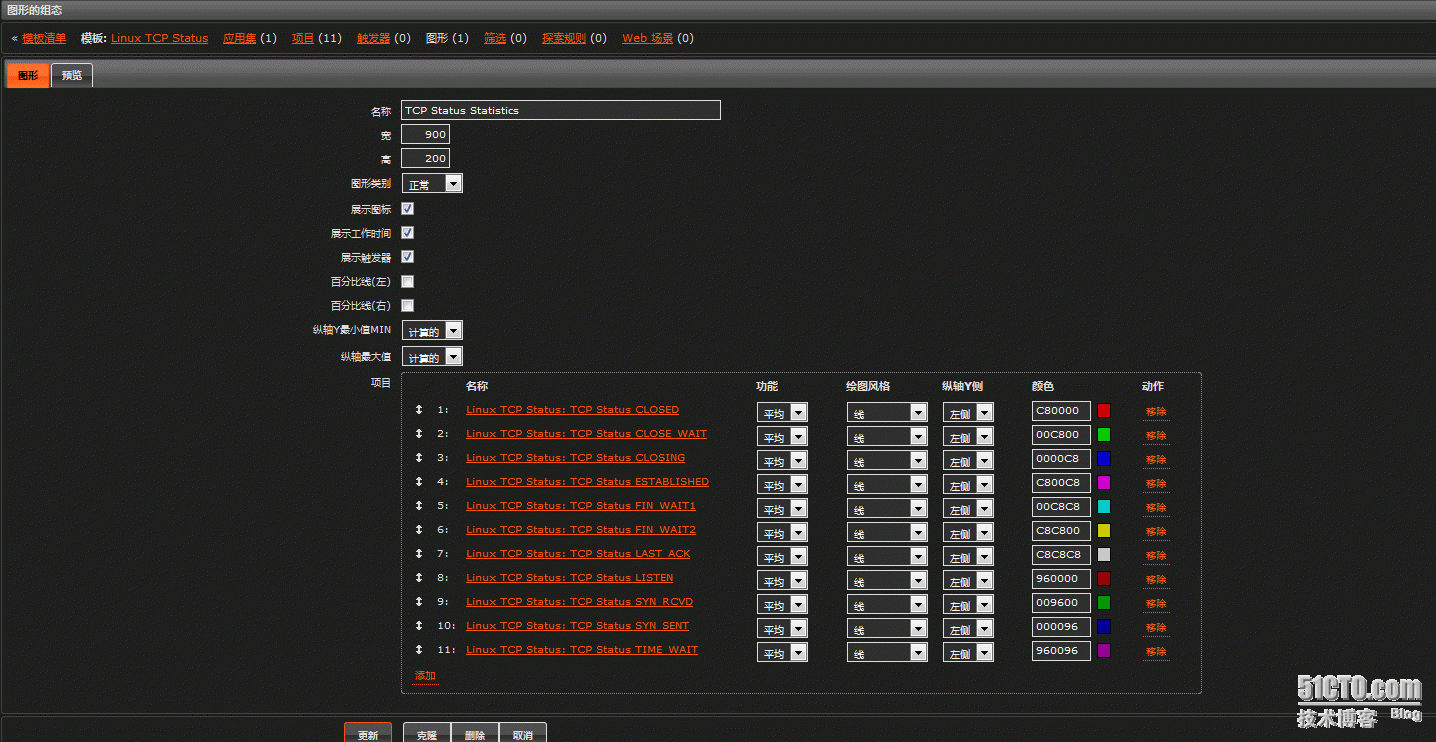Open the cyan 00C8C8 color swatch
1436x742 pixels.
pyautogui.click(x=1104, y=507)
